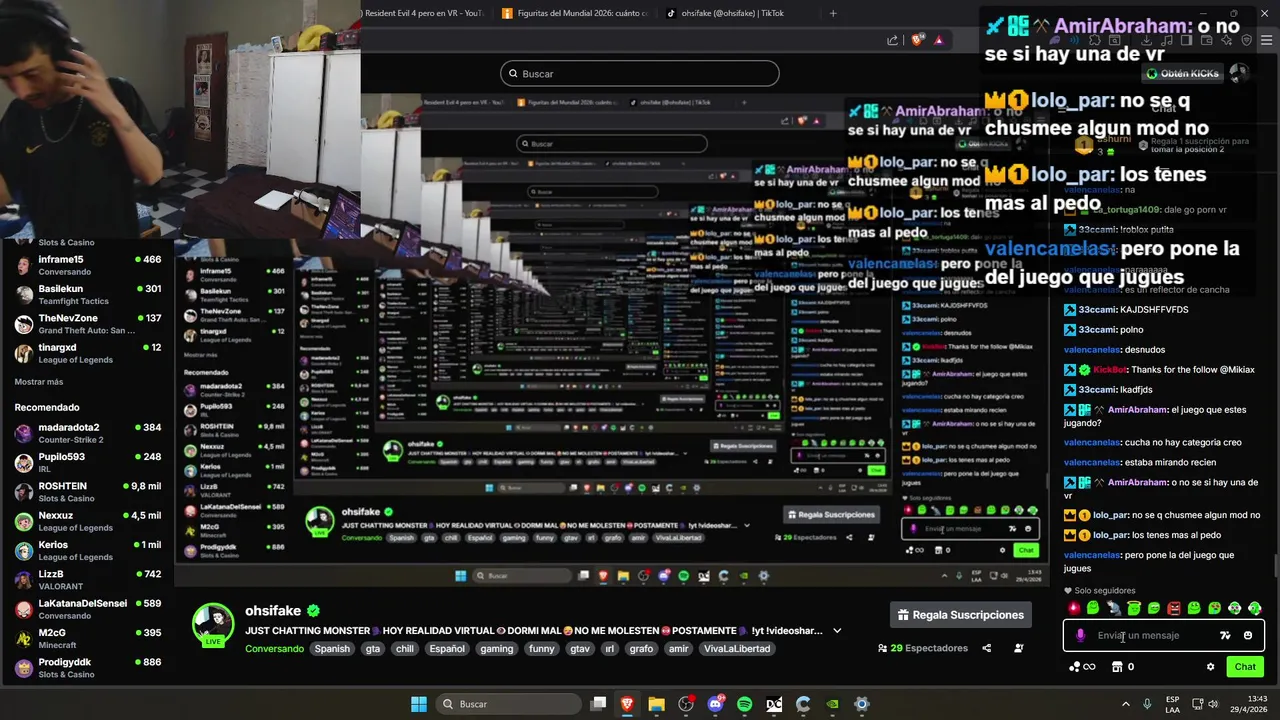Open the NVIDIA app on the taskbar
1280x720 pixels.
[x=832, y=704]
